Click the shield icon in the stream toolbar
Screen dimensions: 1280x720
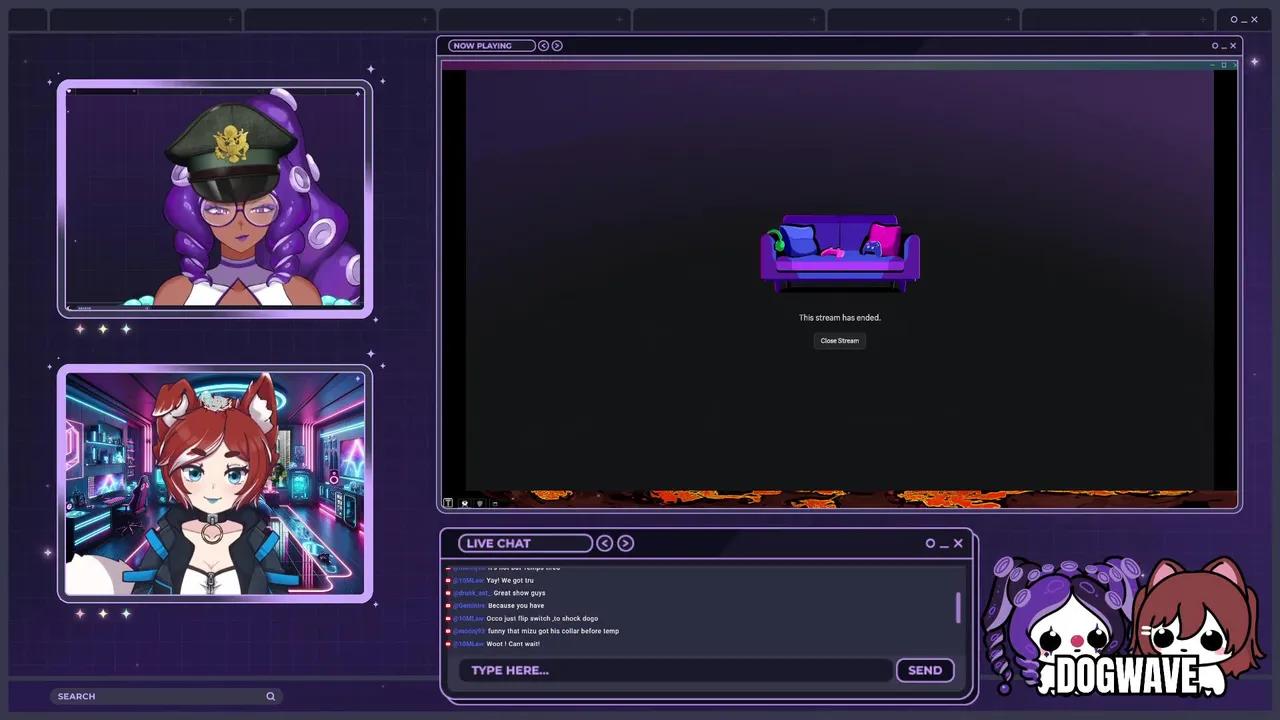point(479,503)
